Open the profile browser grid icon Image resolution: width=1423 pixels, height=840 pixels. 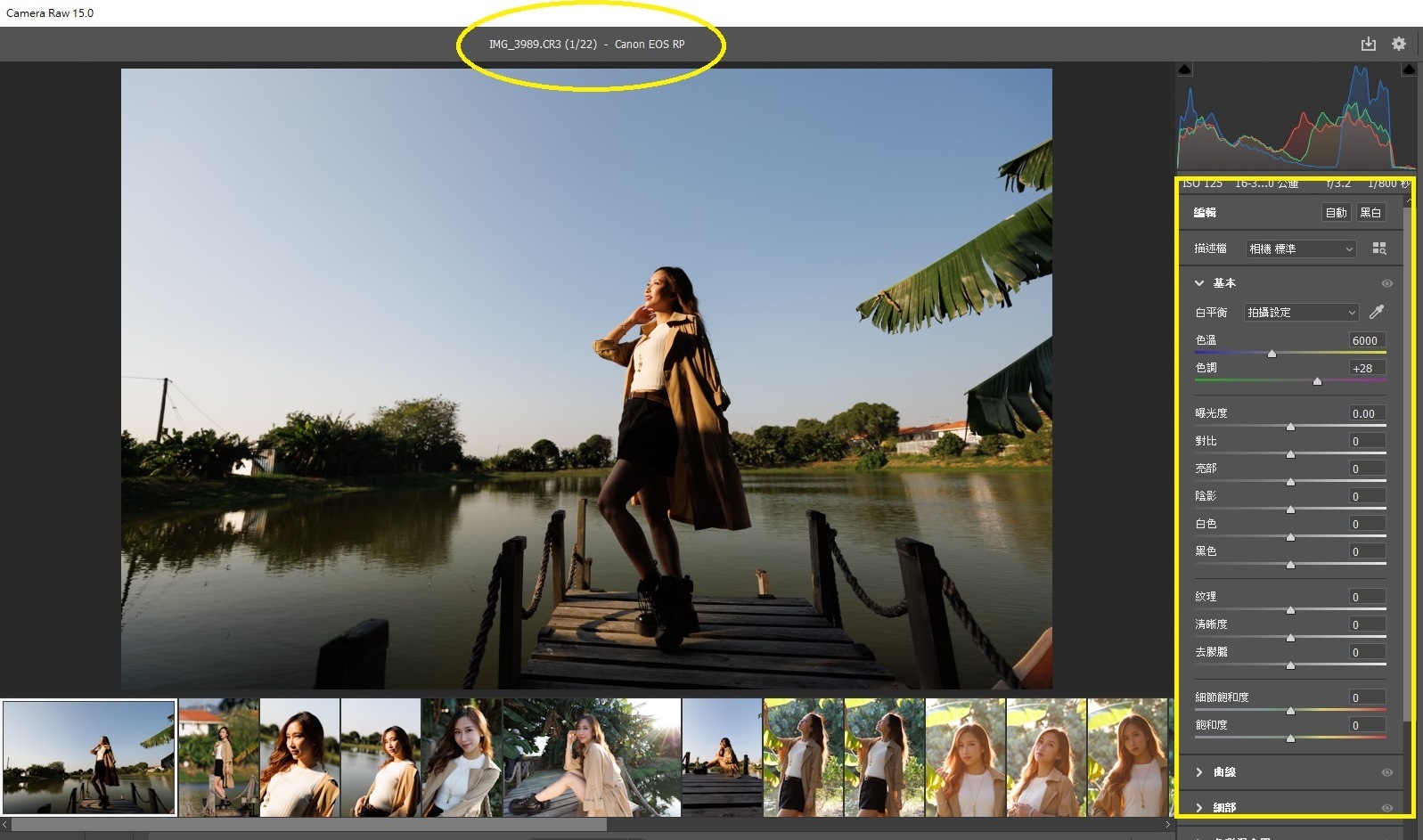(x=1379, y=249)
